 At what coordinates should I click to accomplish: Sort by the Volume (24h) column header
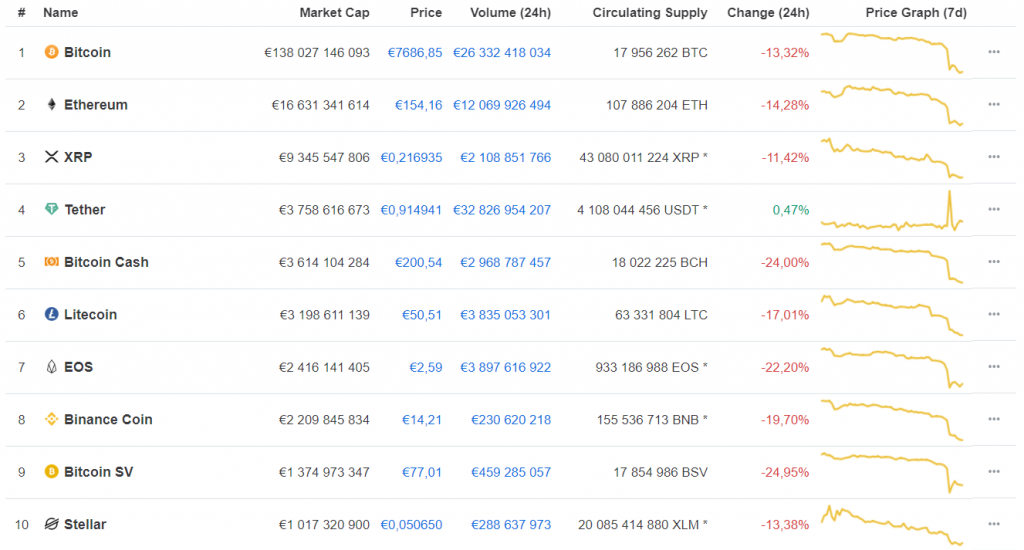point(511,12)
